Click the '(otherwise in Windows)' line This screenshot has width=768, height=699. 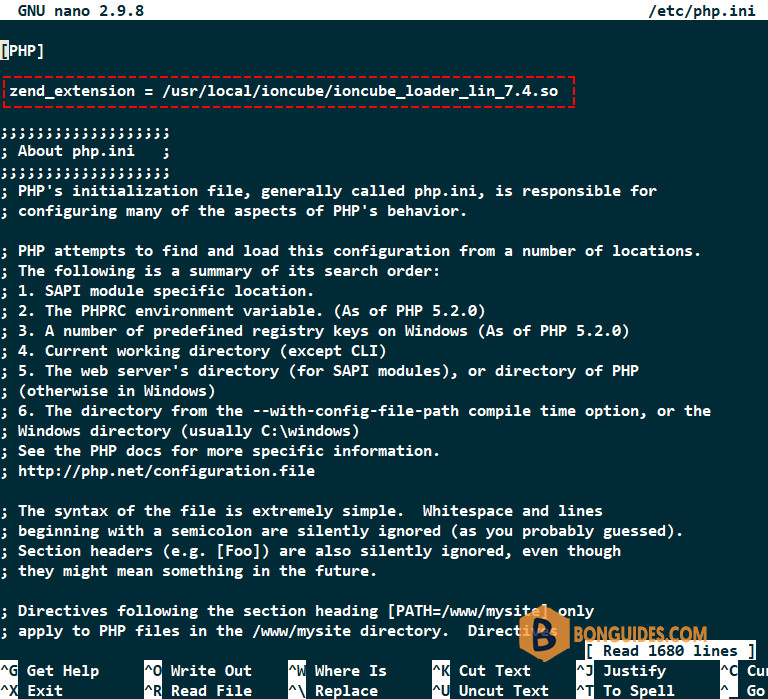(x=108, y=391)
